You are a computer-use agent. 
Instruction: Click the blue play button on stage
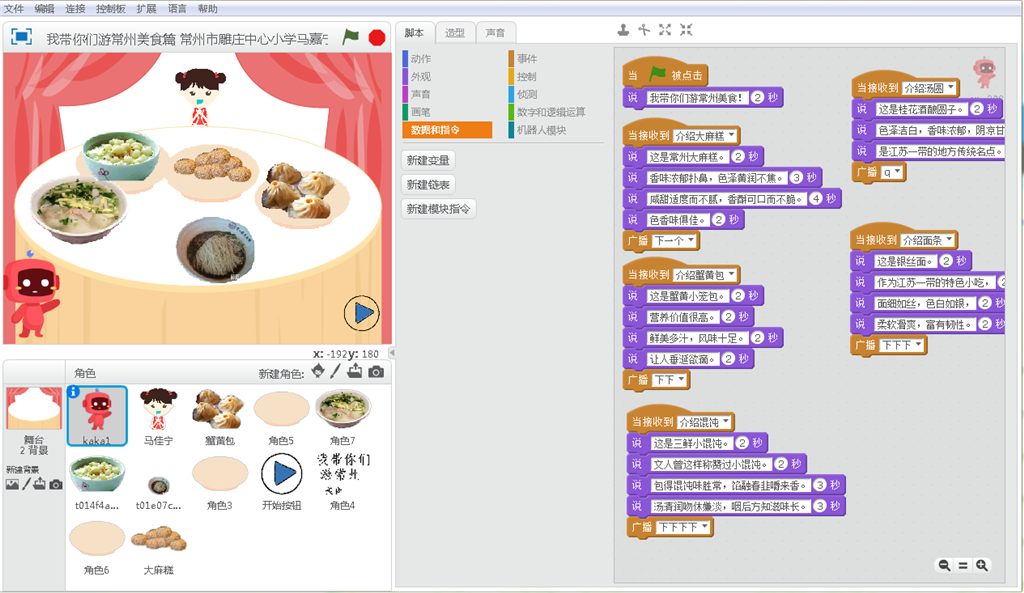coord(361,313)
